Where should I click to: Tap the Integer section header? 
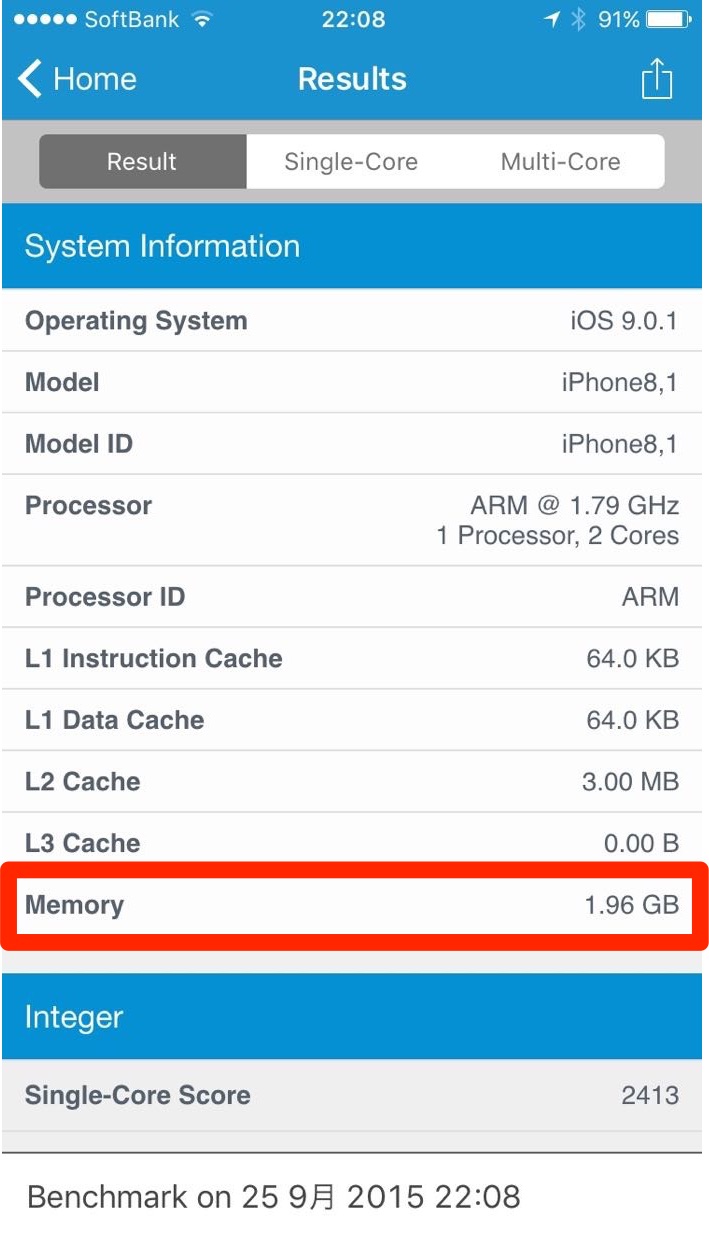(x=354, y=1017)
